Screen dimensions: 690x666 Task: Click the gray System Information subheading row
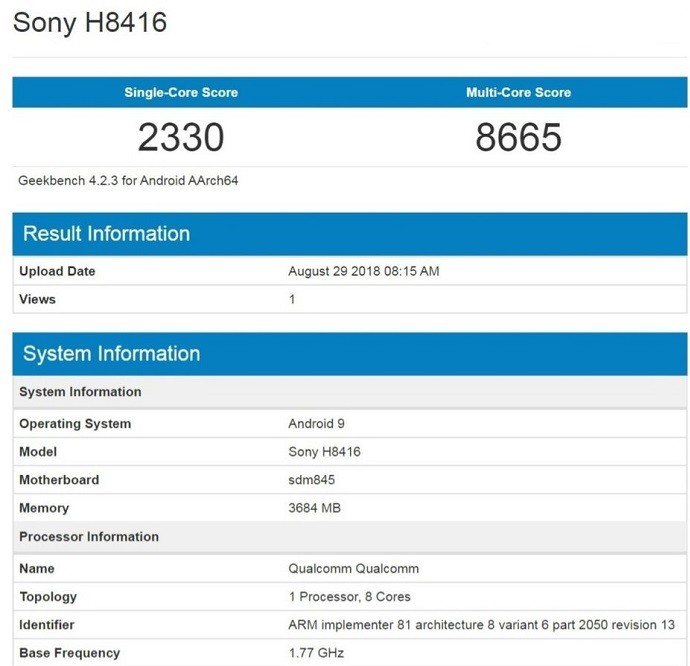pyautogui.click(x=350, y=392)
